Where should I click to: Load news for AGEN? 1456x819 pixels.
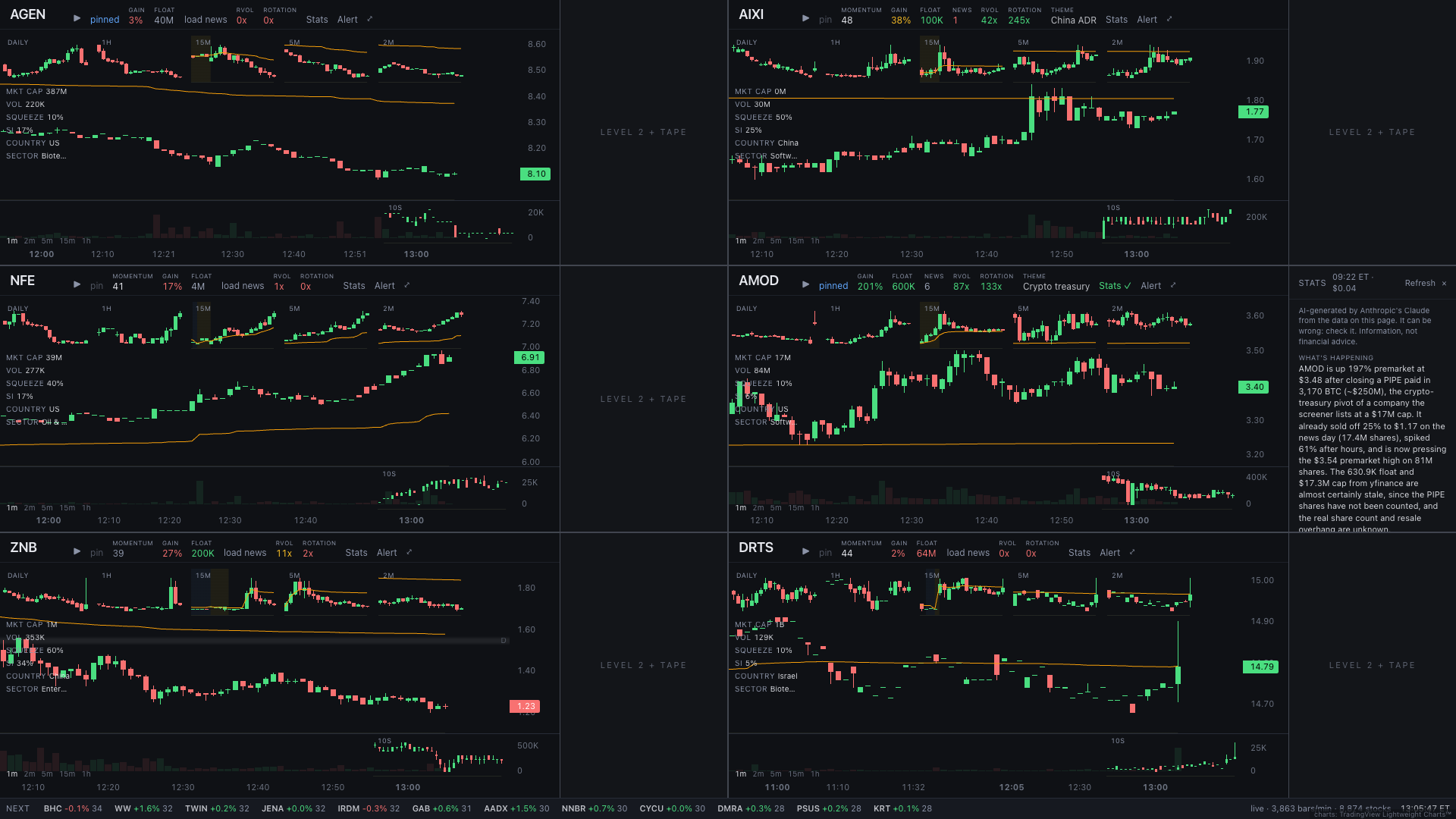click(206, 20)
